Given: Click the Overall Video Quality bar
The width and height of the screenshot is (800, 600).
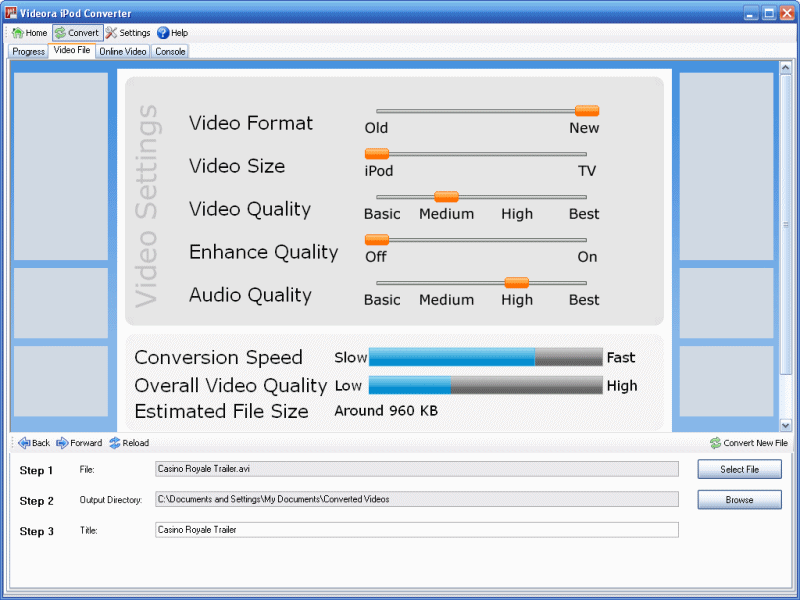Looking at the screenshot, I should 485,385.
